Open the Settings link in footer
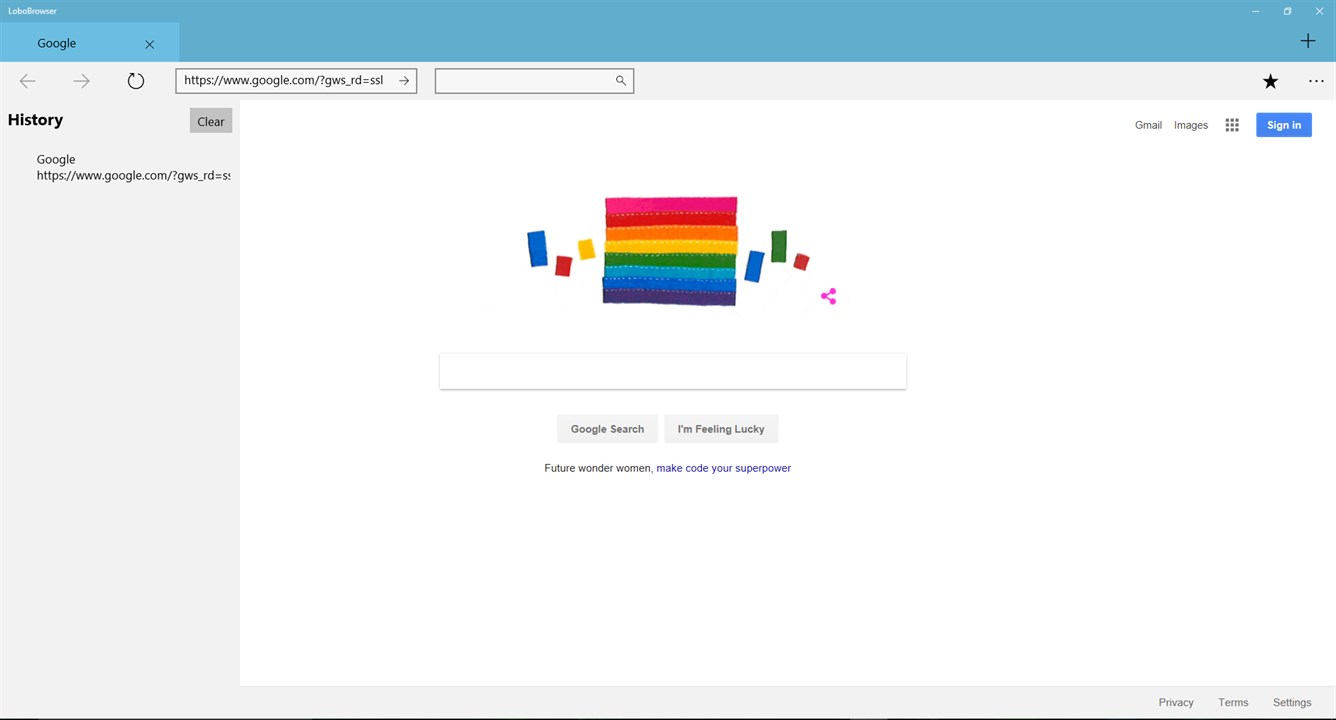Screen dimensions: 1336x720 click(1292, 702)
